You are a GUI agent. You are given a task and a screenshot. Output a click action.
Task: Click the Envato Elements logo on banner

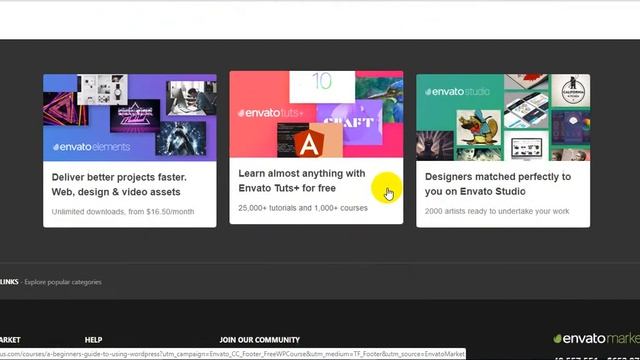click(x=91, y=147)
